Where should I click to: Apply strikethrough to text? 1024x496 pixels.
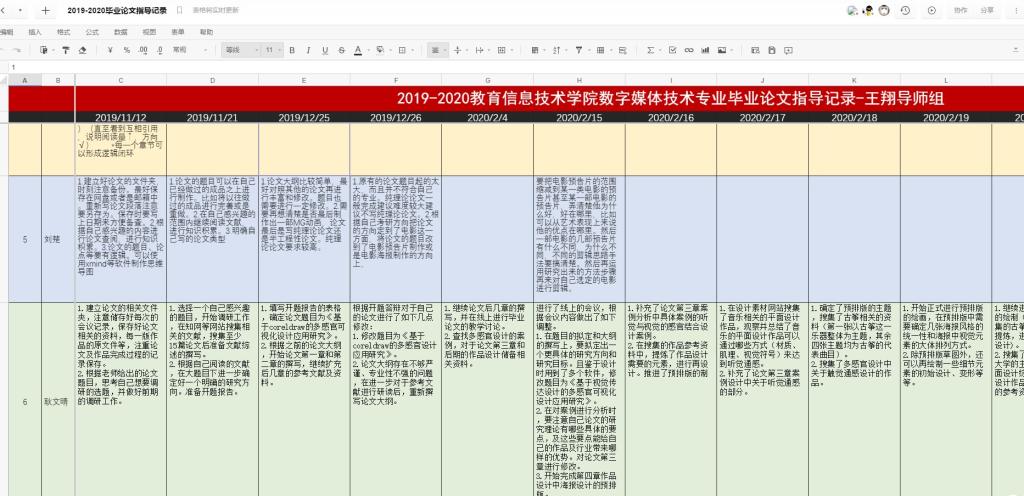[x=342, y=49]
